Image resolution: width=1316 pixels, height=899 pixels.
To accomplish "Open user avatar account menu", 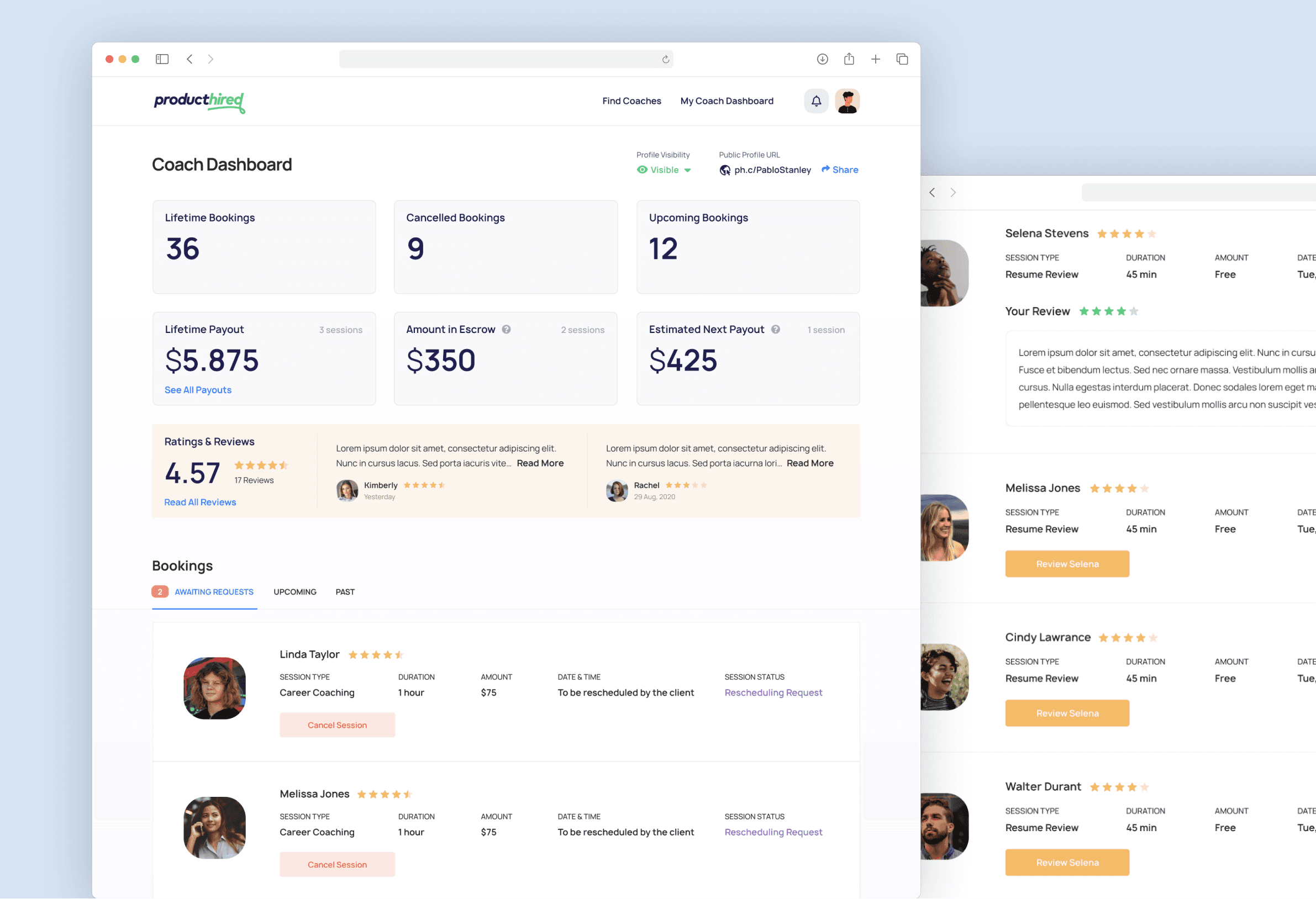I will point(847,102).
